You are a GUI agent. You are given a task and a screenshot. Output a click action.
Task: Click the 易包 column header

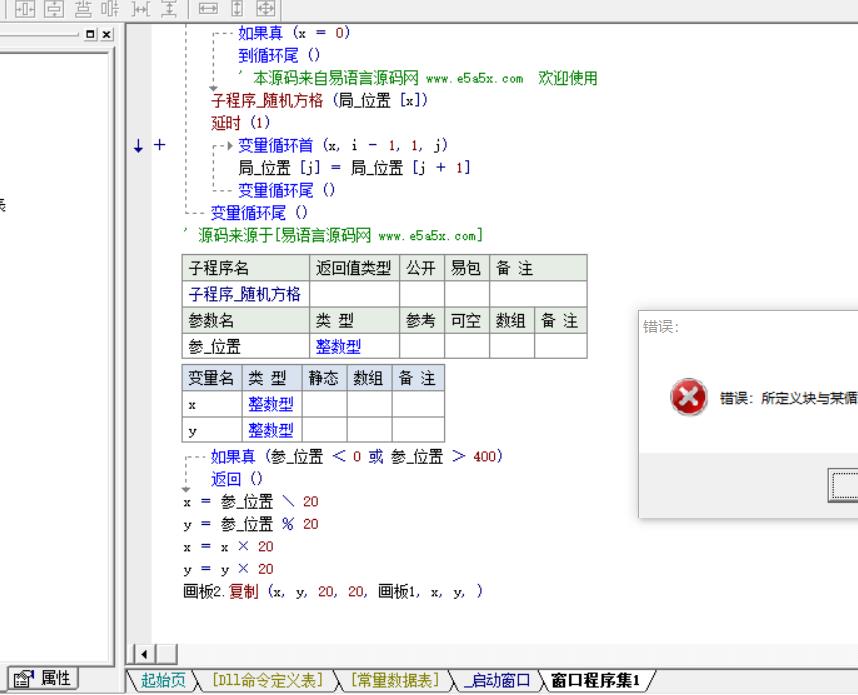coord(466,268)
